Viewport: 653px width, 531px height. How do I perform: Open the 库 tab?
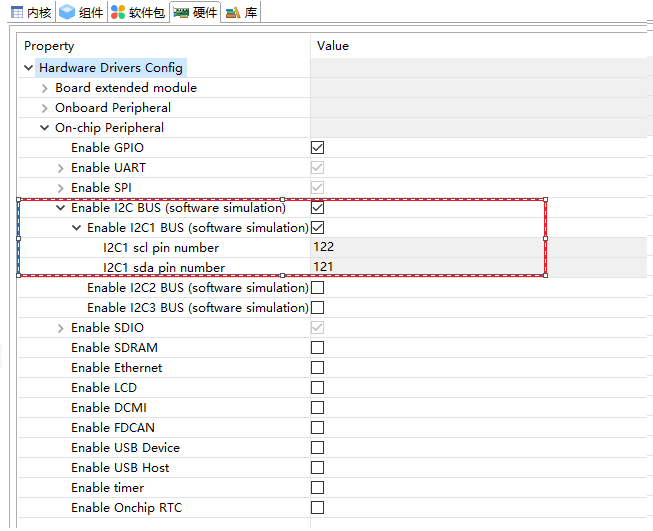(x=250, y=12)
